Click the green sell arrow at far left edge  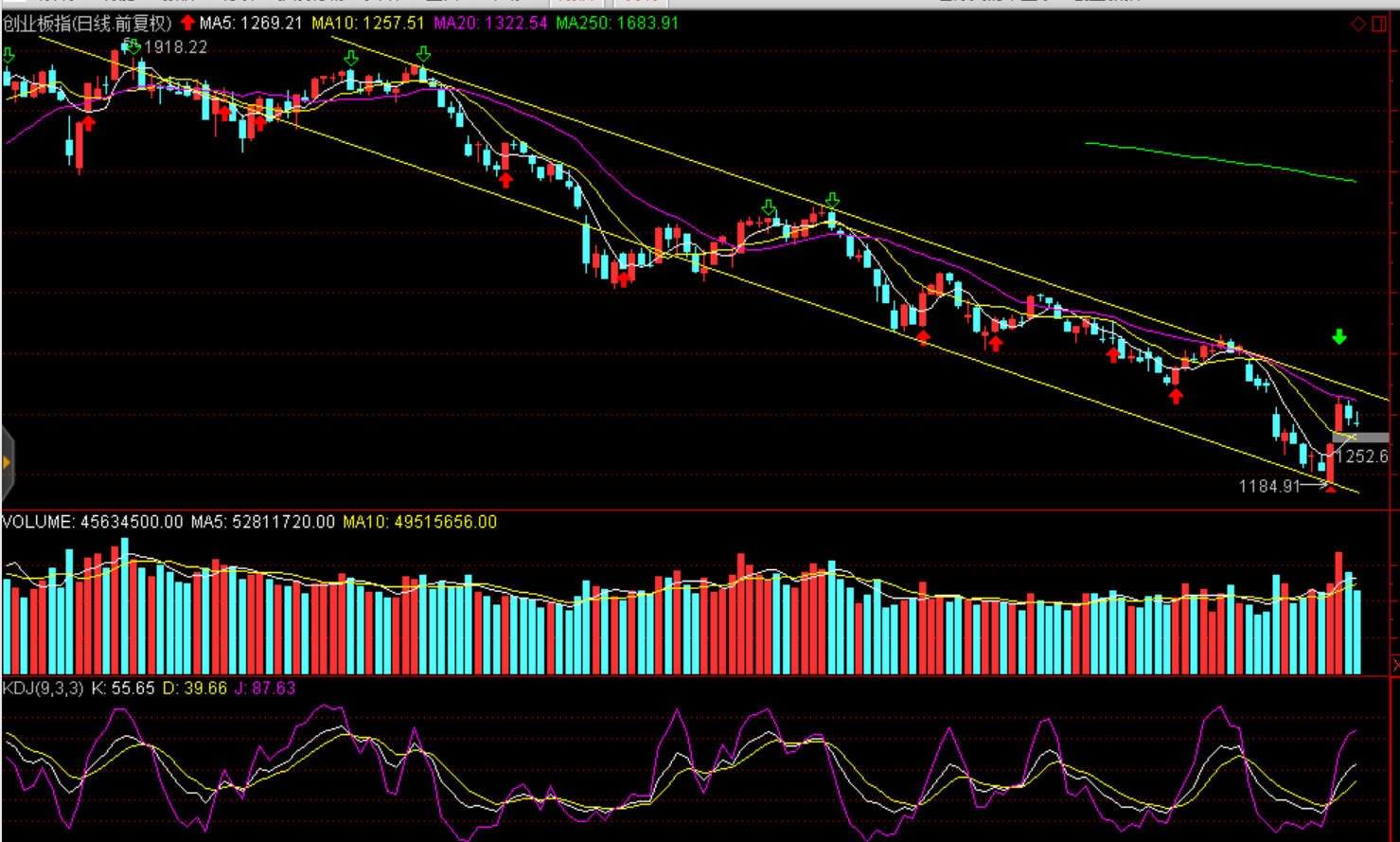tap(9, 56)
